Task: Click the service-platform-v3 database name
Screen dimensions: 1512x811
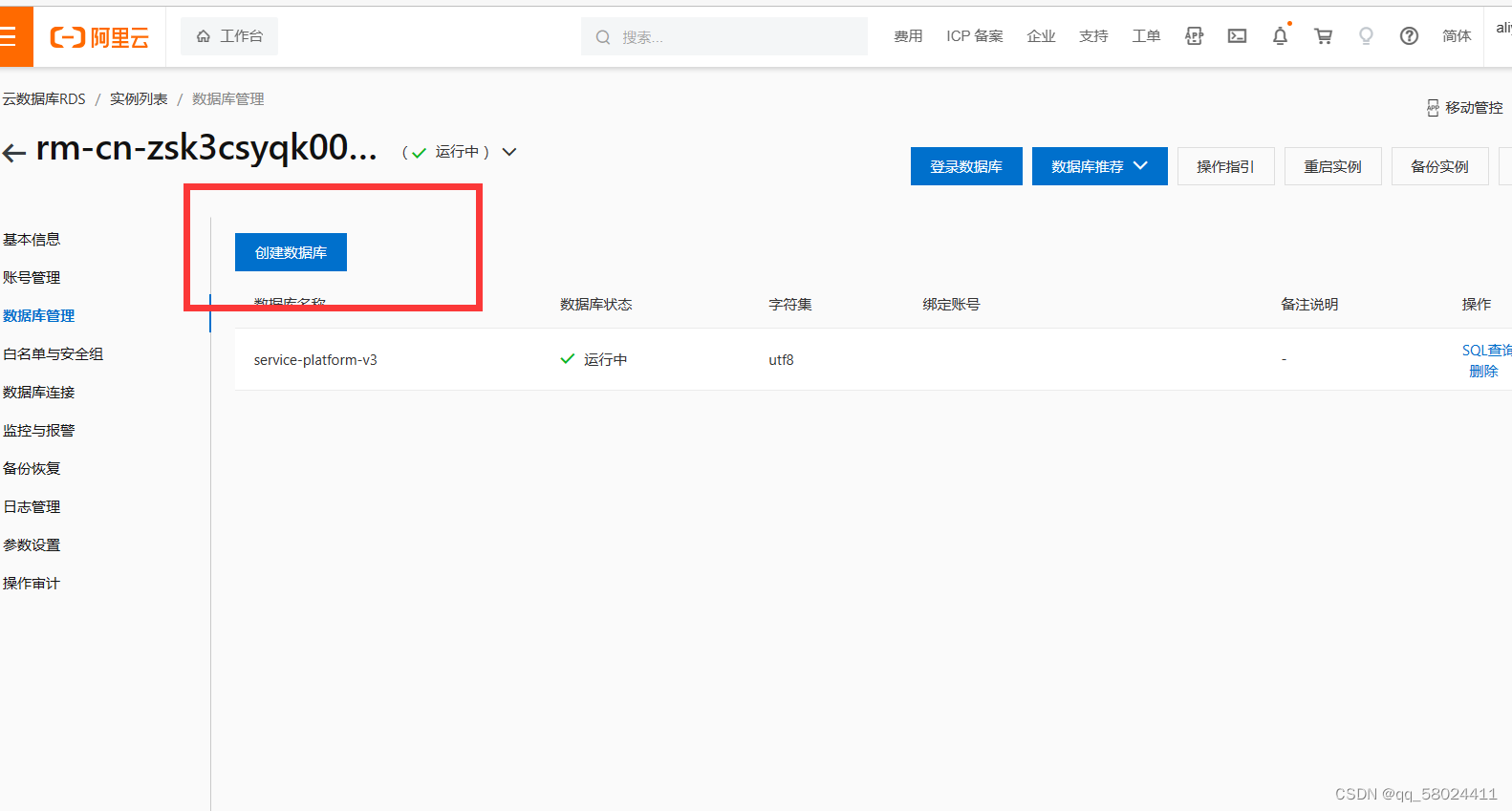Action: click(x=315, y=360)
